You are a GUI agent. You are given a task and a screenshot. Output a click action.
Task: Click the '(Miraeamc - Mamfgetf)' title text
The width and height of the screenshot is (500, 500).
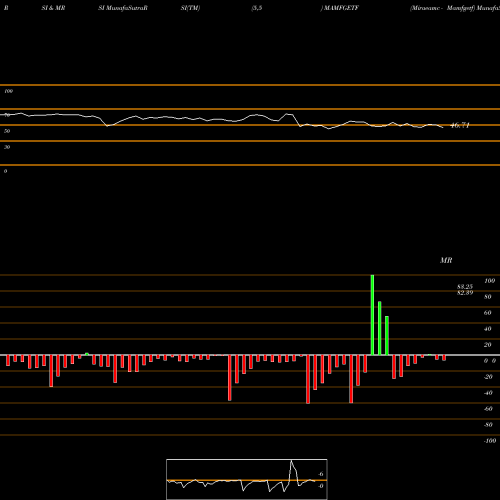pos(443,8)
